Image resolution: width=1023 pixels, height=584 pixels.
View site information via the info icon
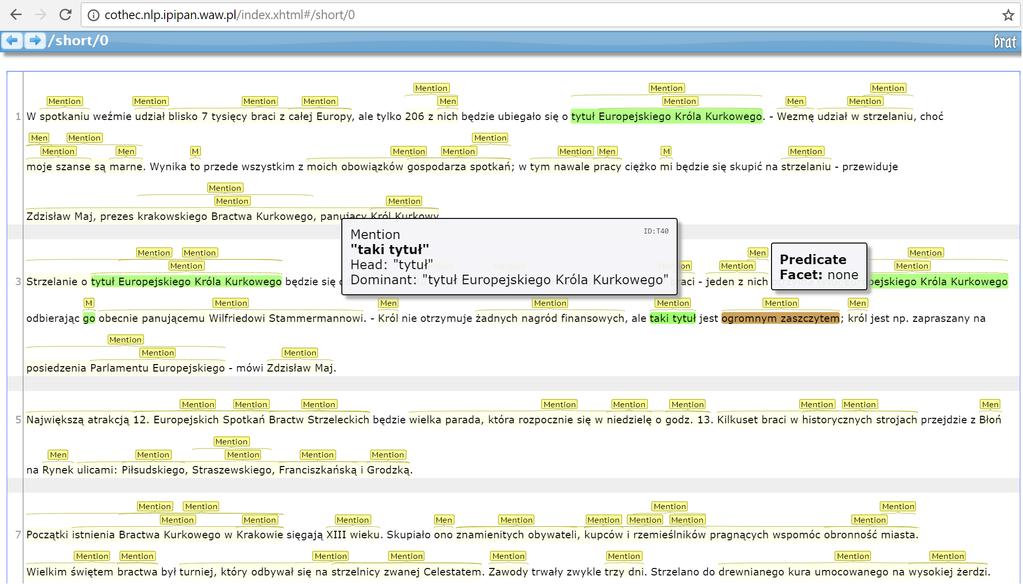click(x=93, y=15)
